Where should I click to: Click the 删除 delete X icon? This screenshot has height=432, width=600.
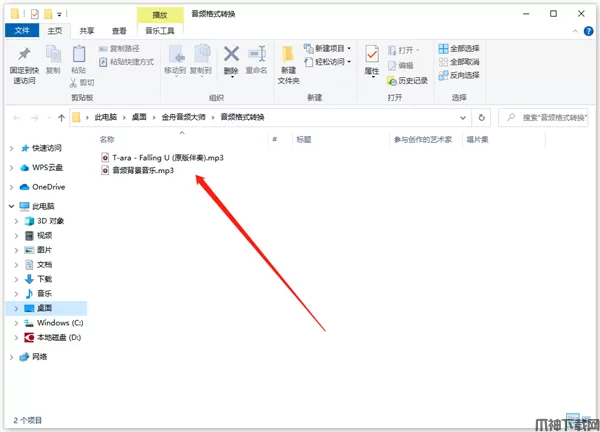[231, 55]
